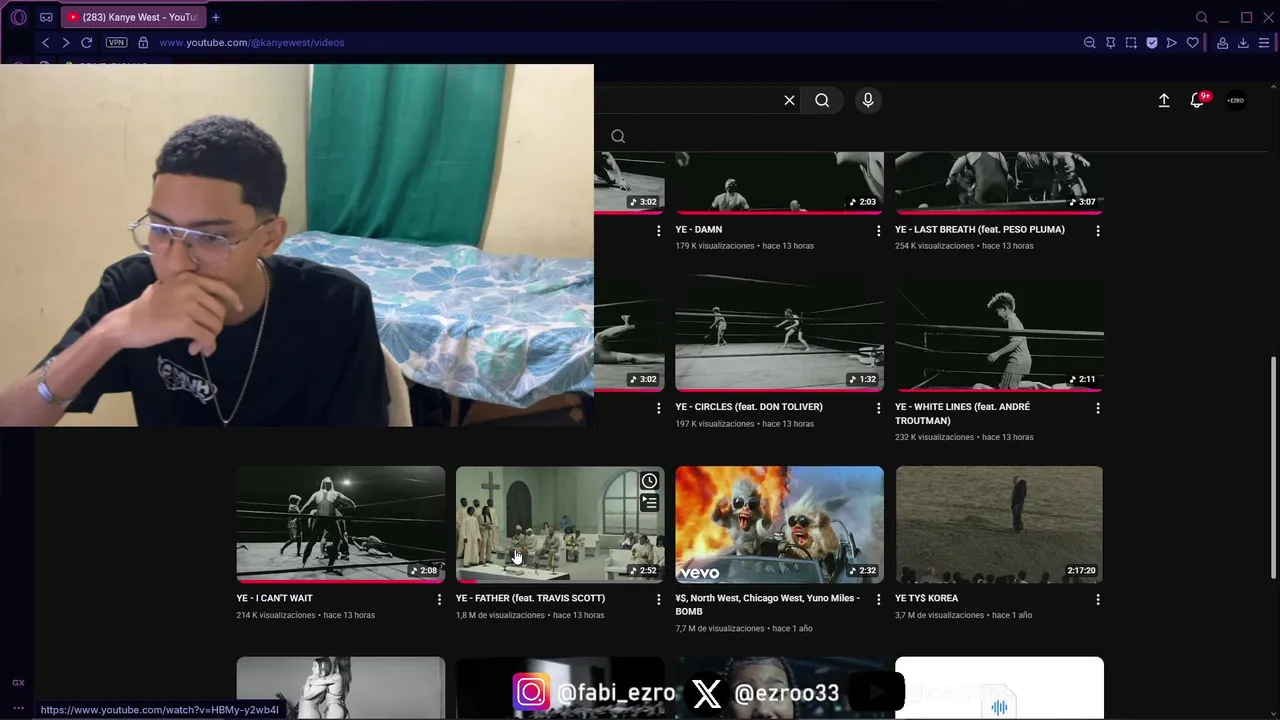The height and width of the screenshot is (720, 1280).
Task: Open the Opera main menu logo
Action: pos(18,17)
